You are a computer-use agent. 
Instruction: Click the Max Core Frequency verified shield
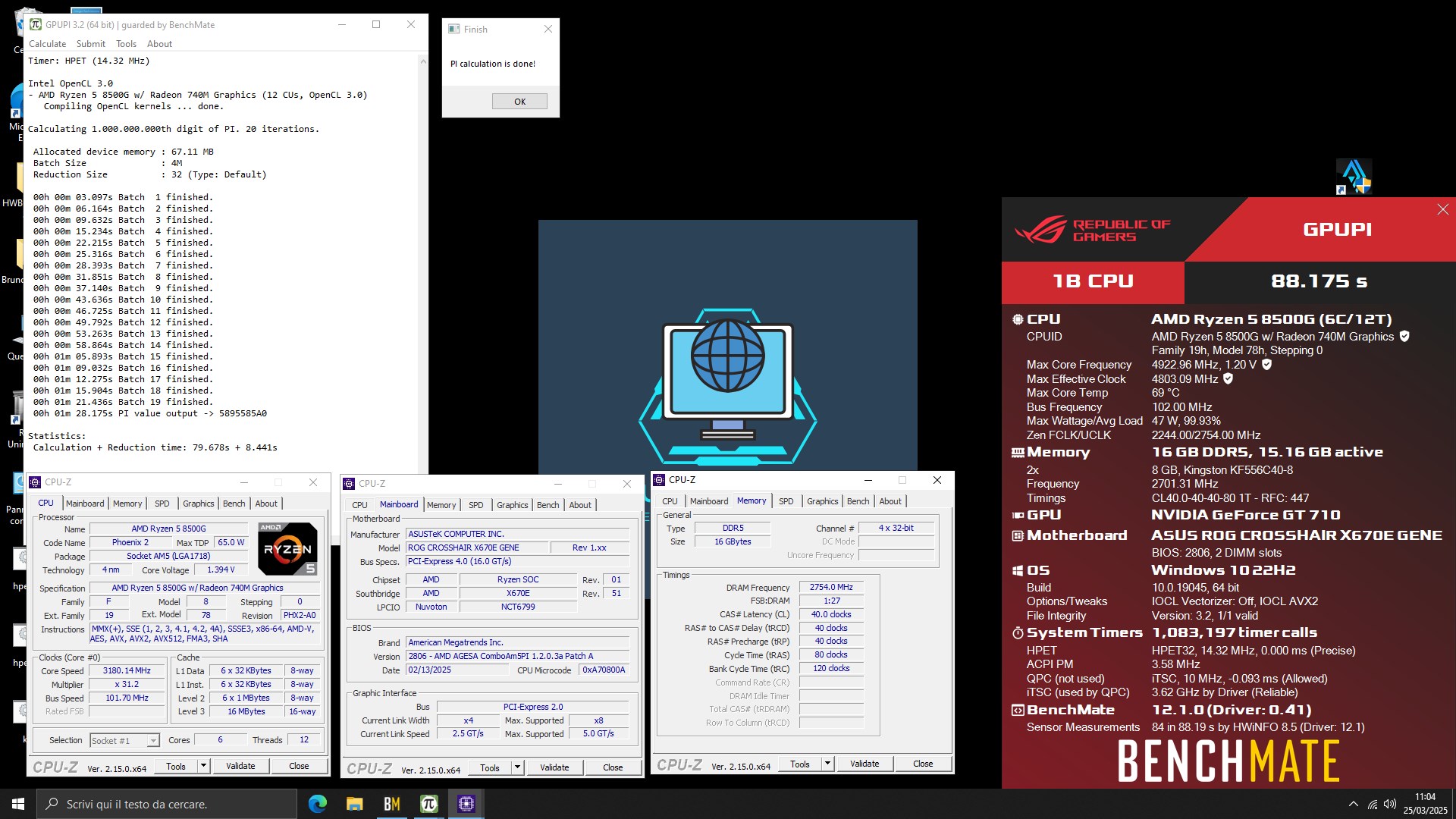(1266, 364)
